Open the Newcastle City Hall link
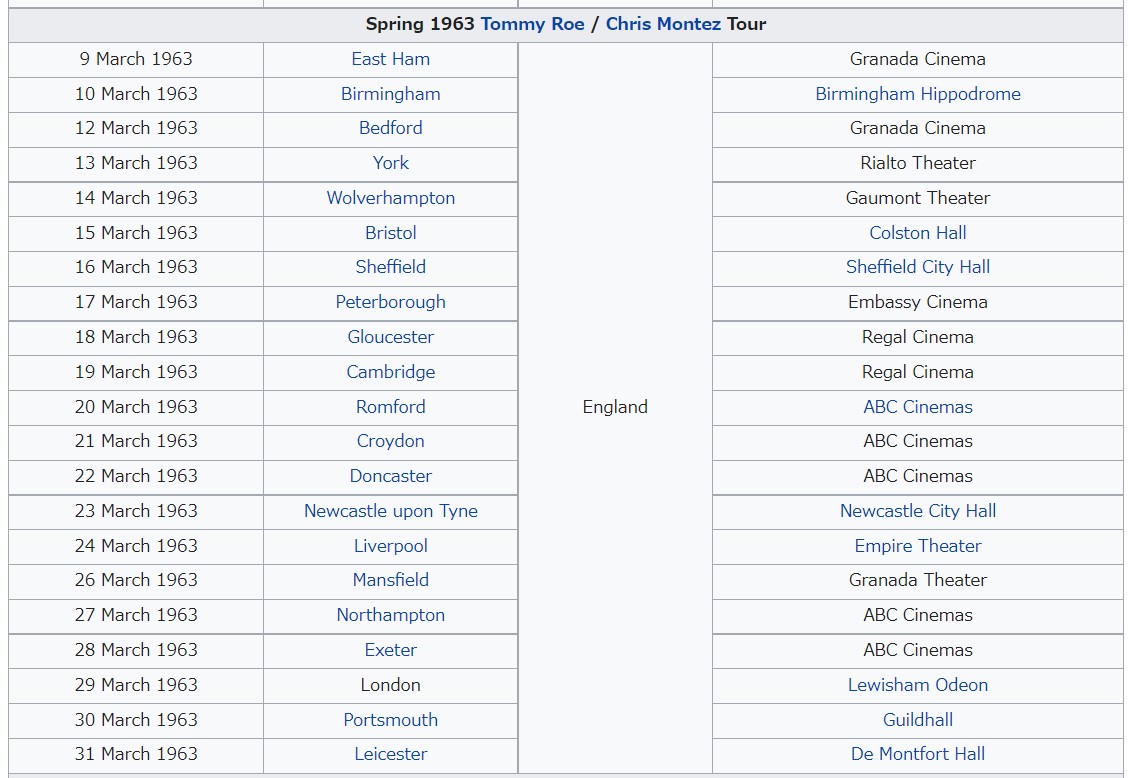 [x=918, y=511]
